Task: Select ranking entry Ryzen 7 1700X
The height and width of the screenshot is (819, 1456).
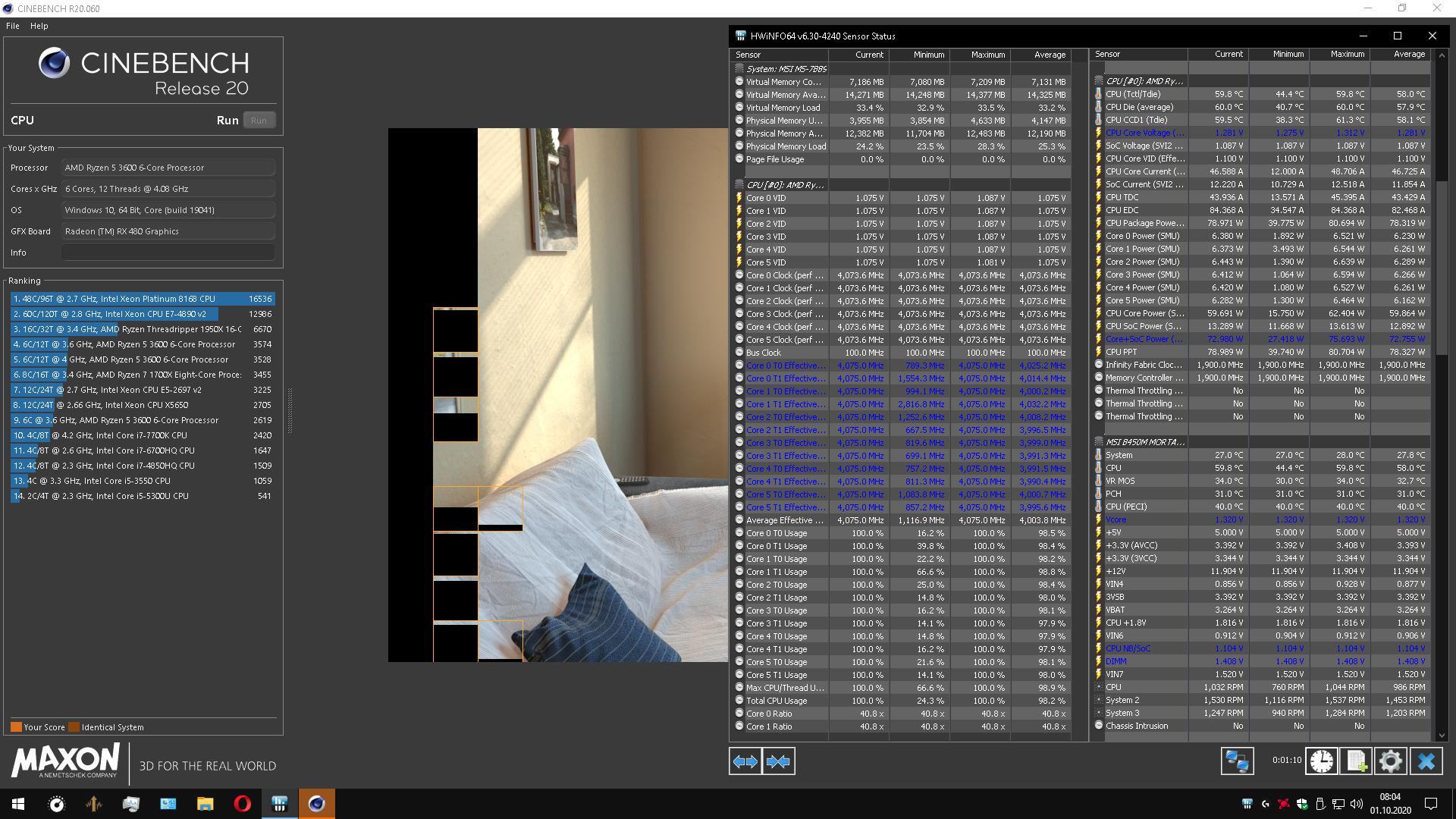Action: (x=143, y=375)
